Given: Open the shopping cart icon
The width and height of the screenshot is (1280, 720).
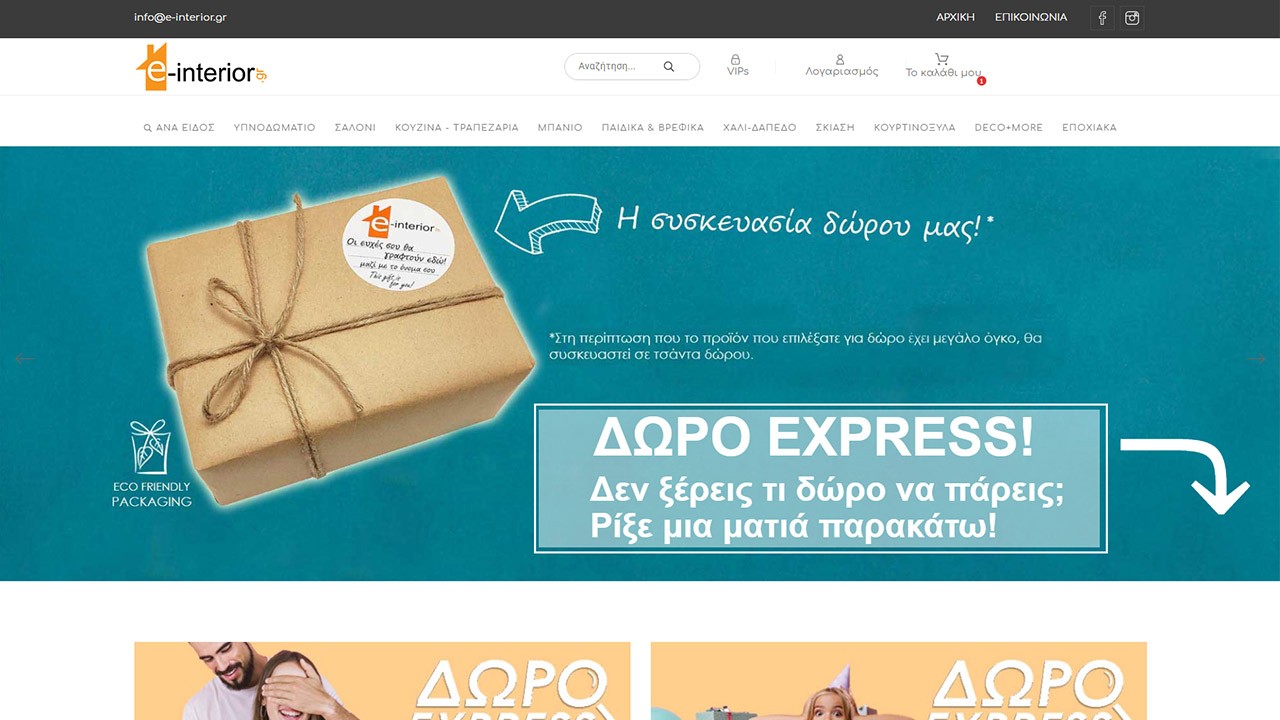Looking at the screenshot, I should tap(942, 59).
